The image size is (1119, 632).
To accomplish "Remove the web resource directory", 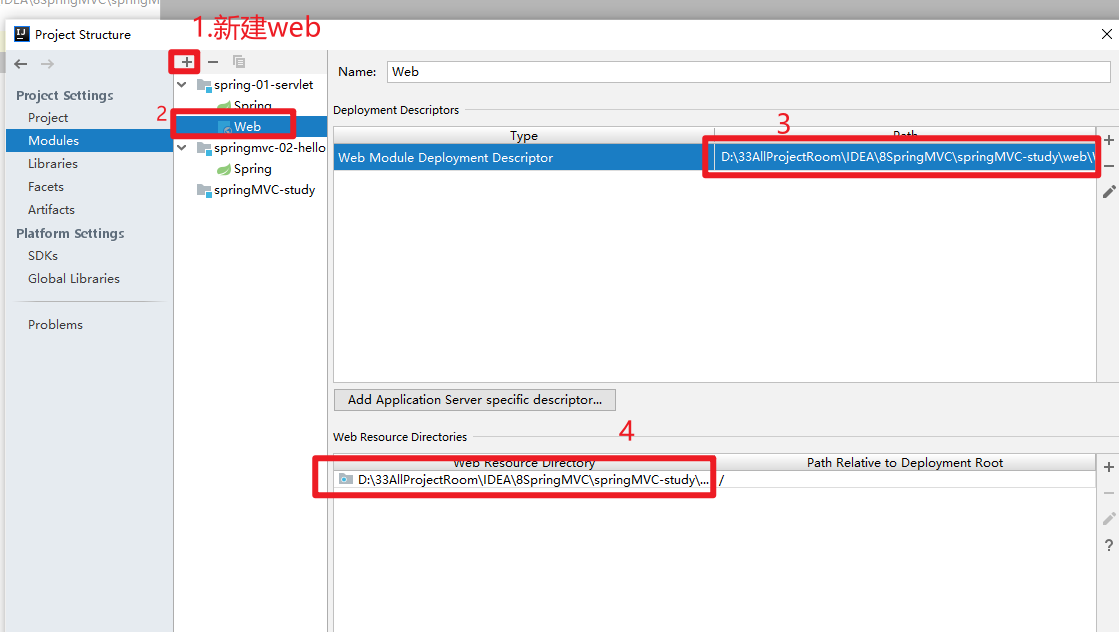I will (1109, 493).
